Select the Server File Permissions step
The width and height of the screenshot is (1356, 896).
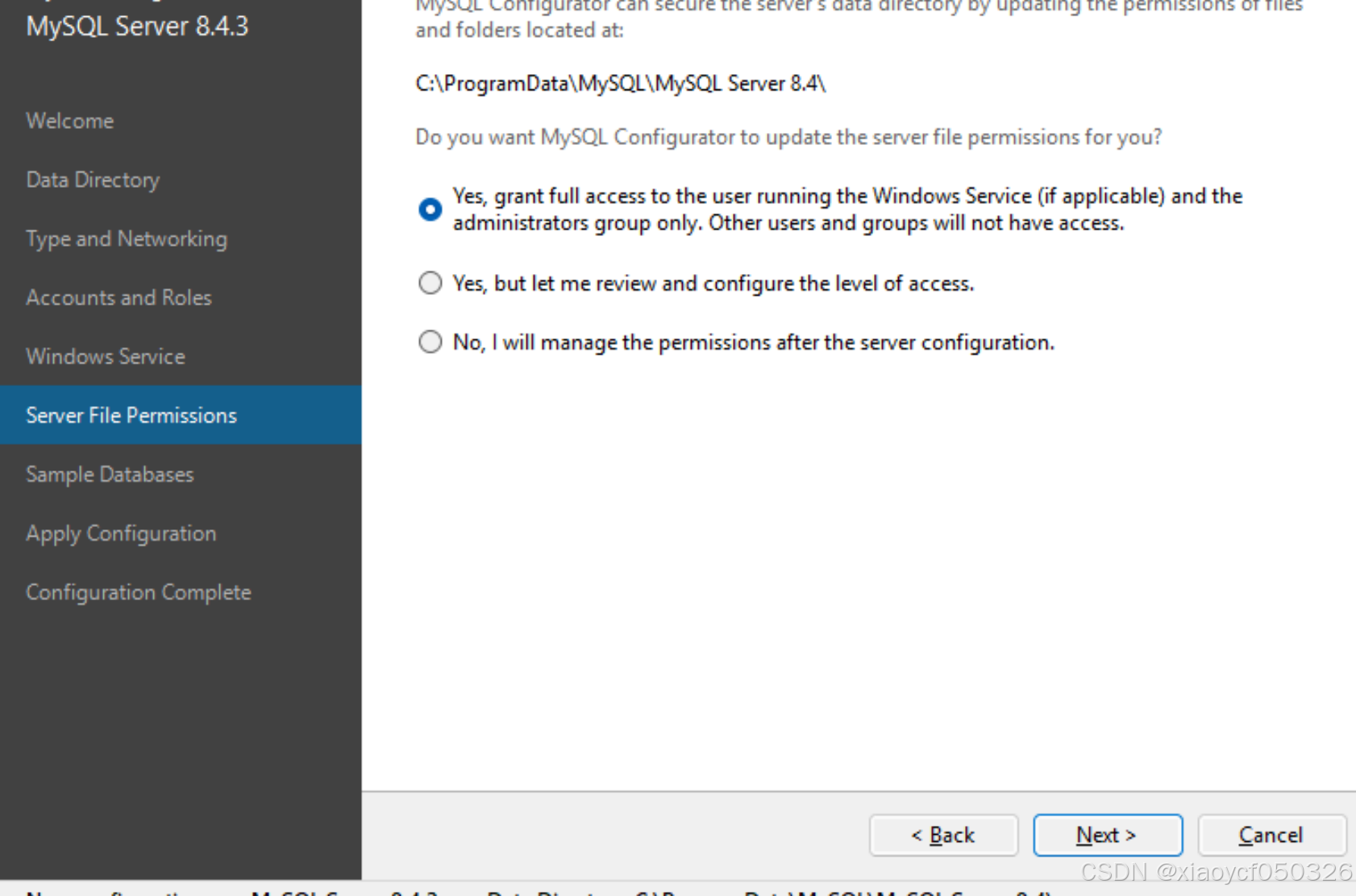tap(181, 415)
